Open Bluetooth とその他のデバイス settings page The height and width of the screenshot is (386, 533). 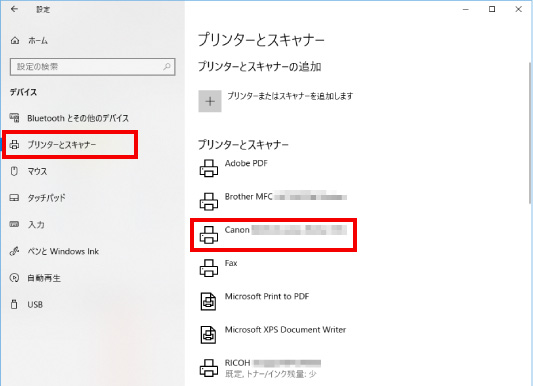pyautogui.click(x=78, y=118)
